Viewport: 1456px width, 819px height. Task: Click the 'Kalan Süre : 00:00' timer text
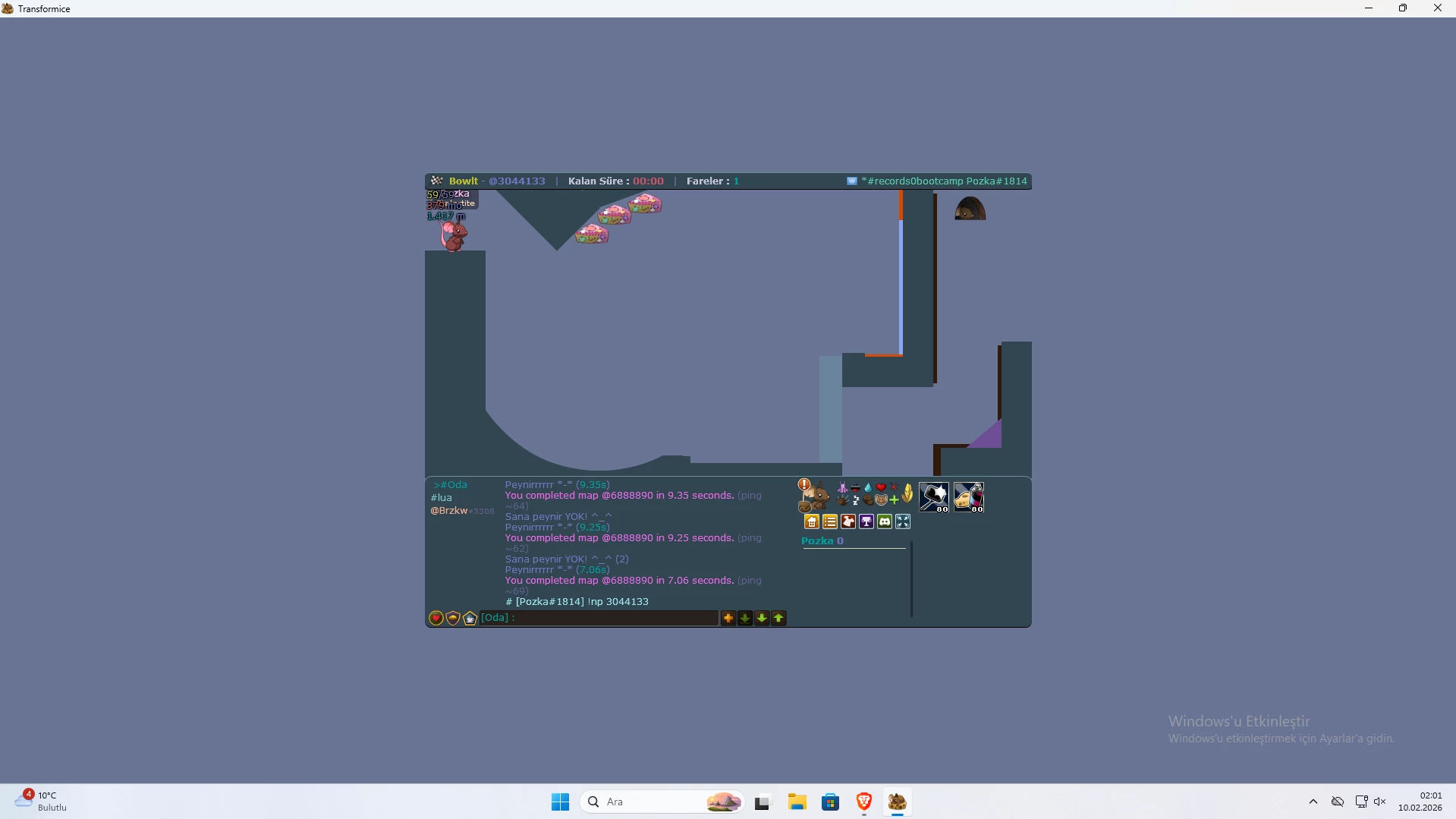tap(616, 181)
